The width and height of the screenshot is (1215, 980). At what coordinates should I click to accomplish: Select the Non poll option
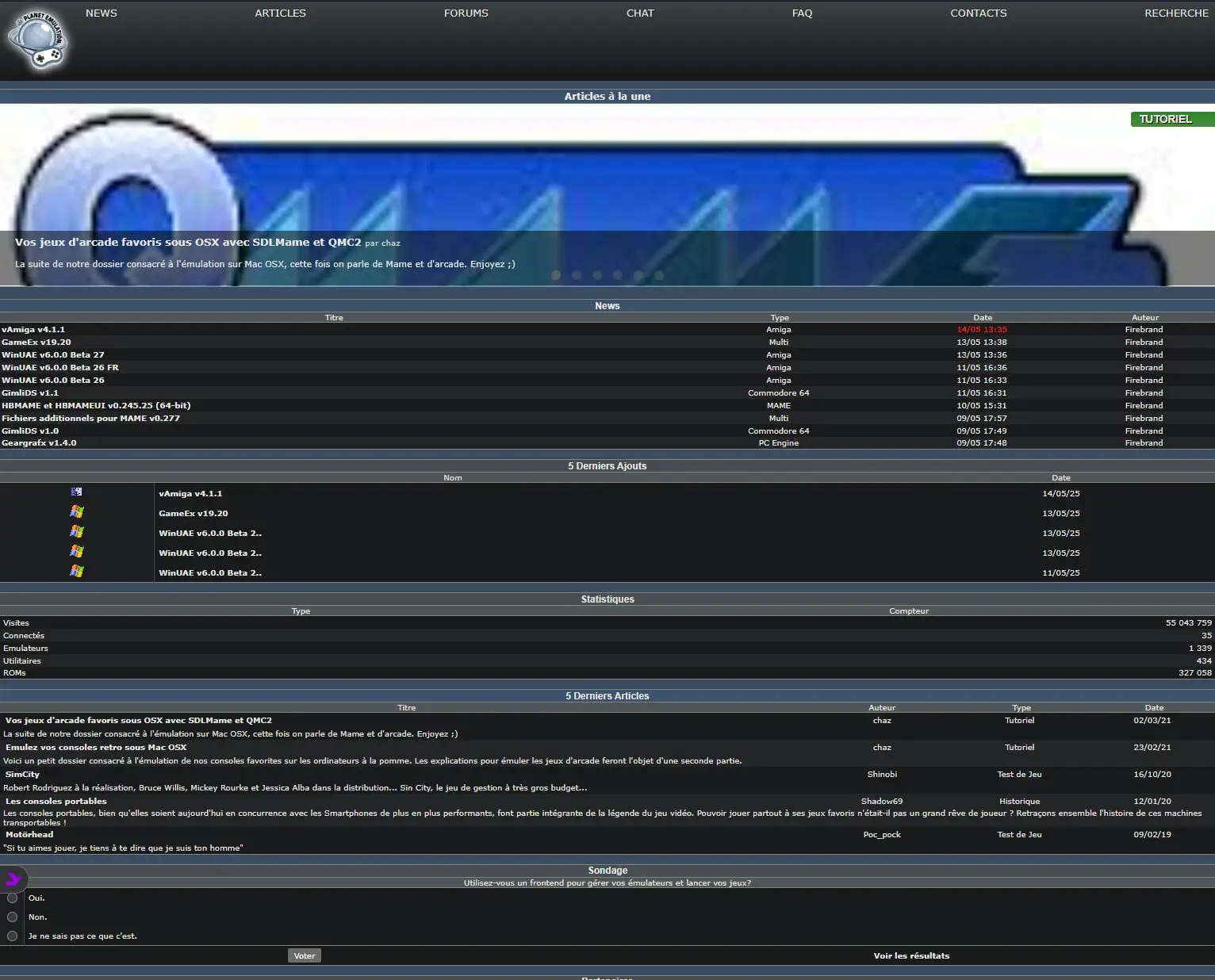pyautogui.click(x=12, y=917)
